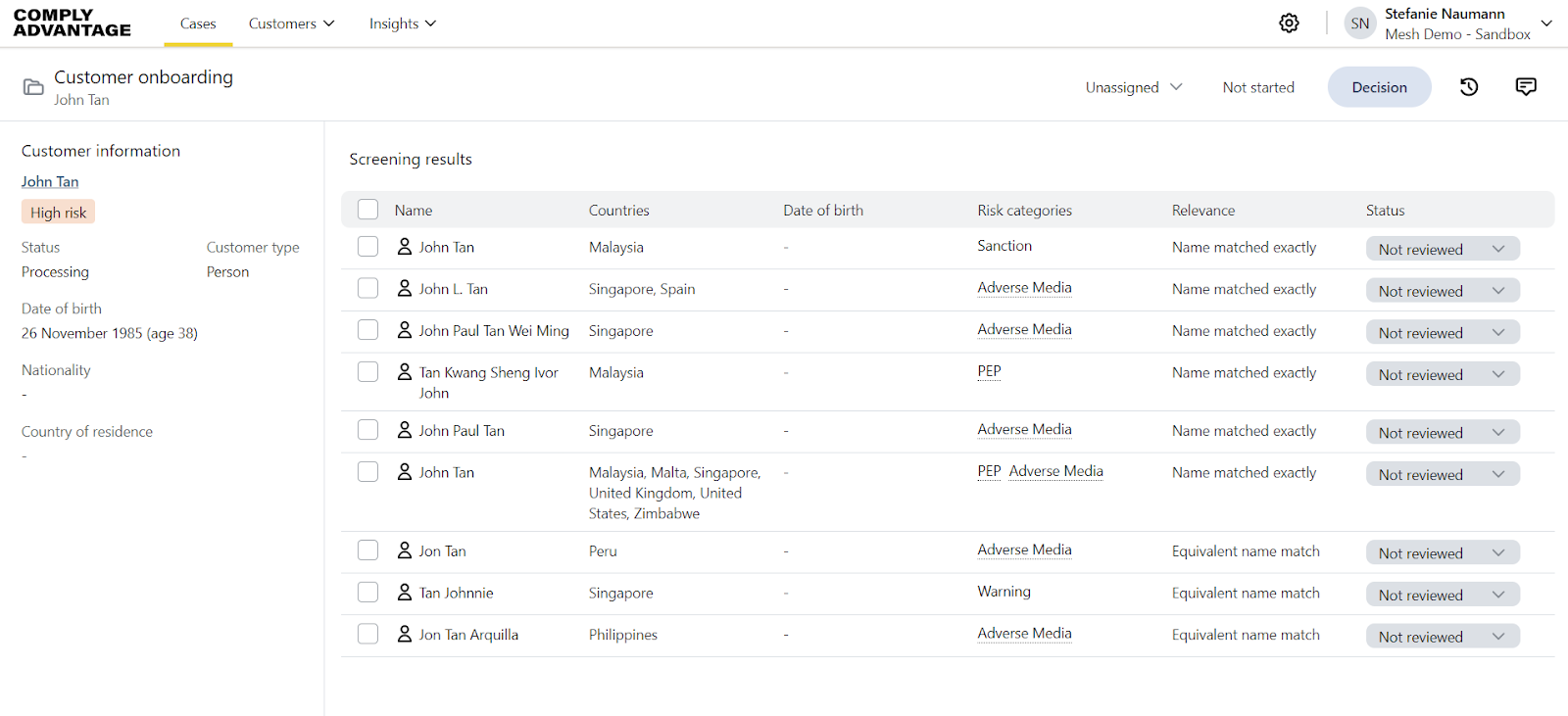Open the case comments icon
The height and width of the screenshot is (716, 1568).
1526,87
